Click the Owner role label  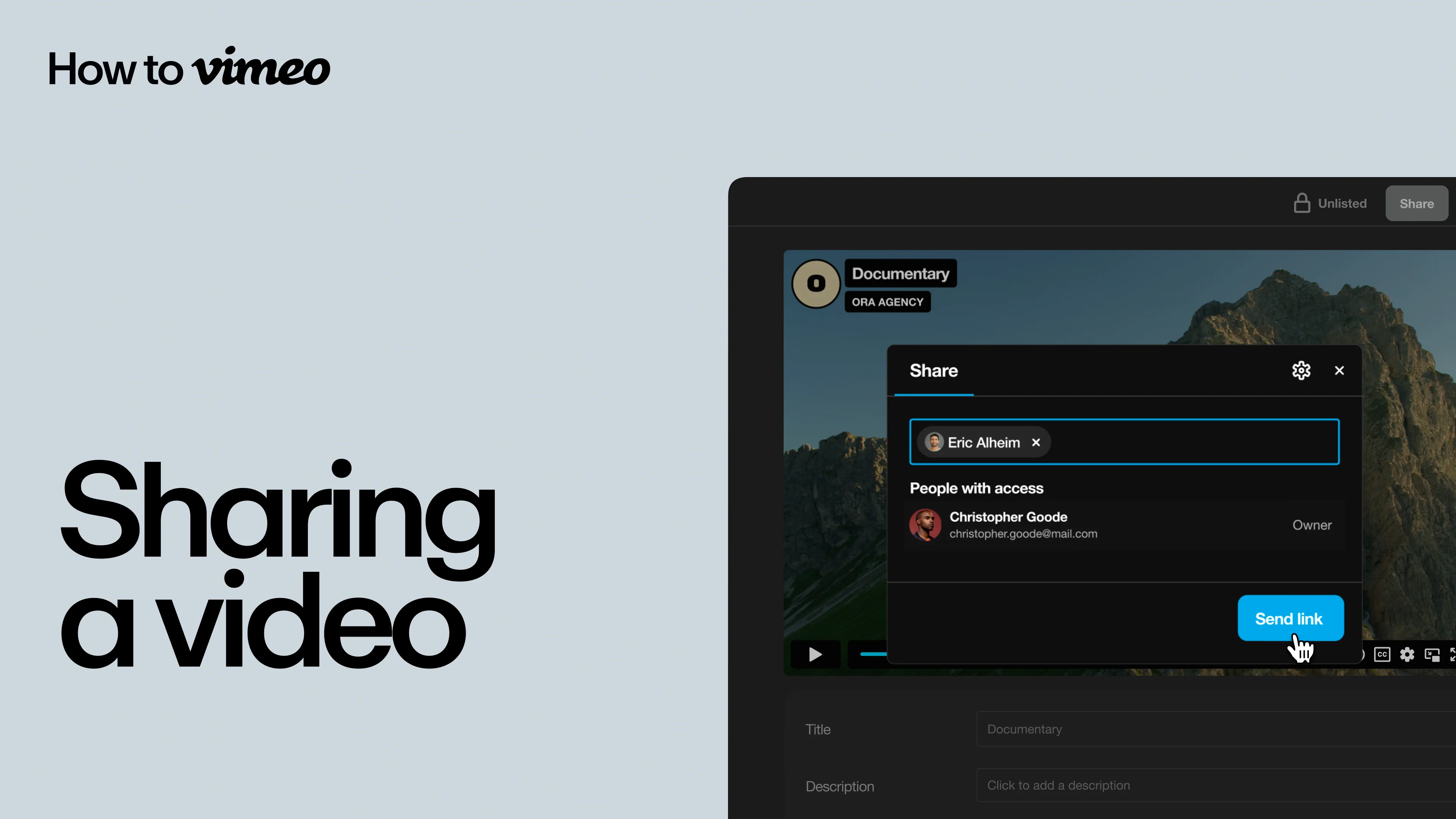(1312, 525)
